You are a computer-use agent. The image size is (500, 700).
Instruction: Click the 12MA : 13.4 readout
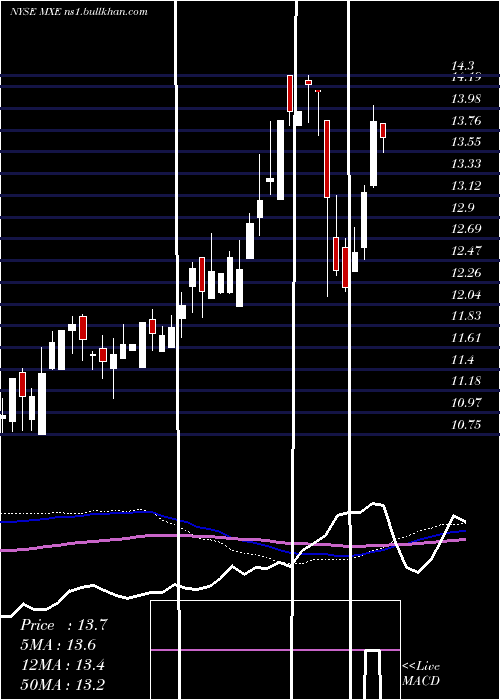[63, 665]
